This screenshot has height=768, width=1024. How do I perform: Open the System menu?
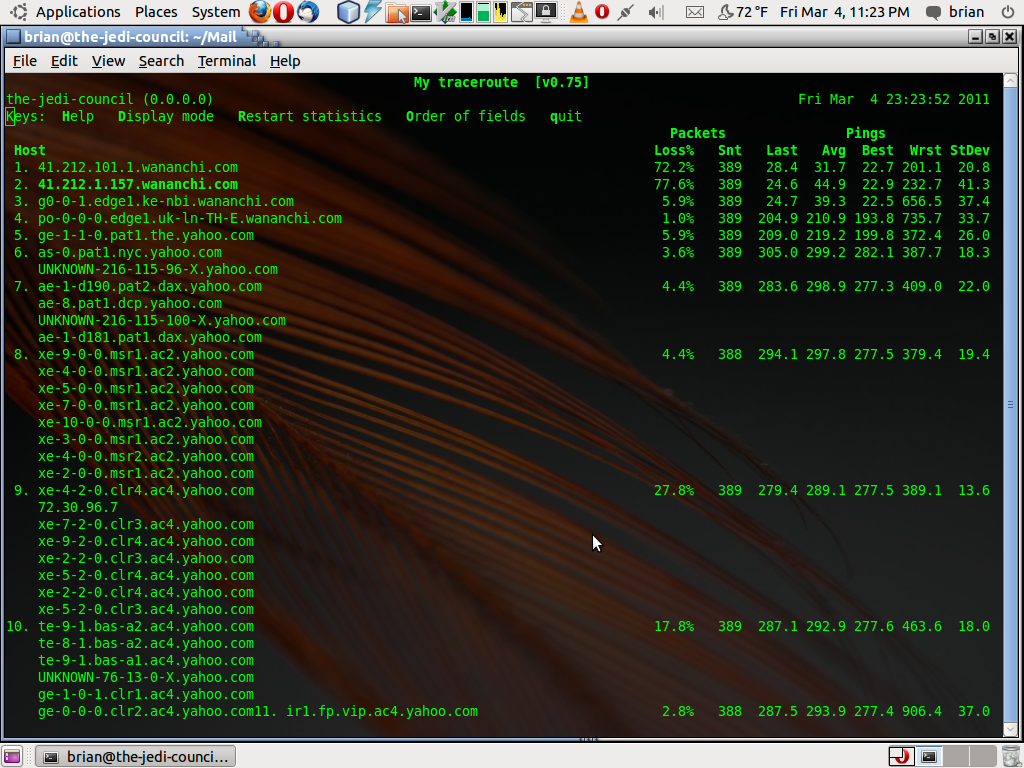click(216, 12)
